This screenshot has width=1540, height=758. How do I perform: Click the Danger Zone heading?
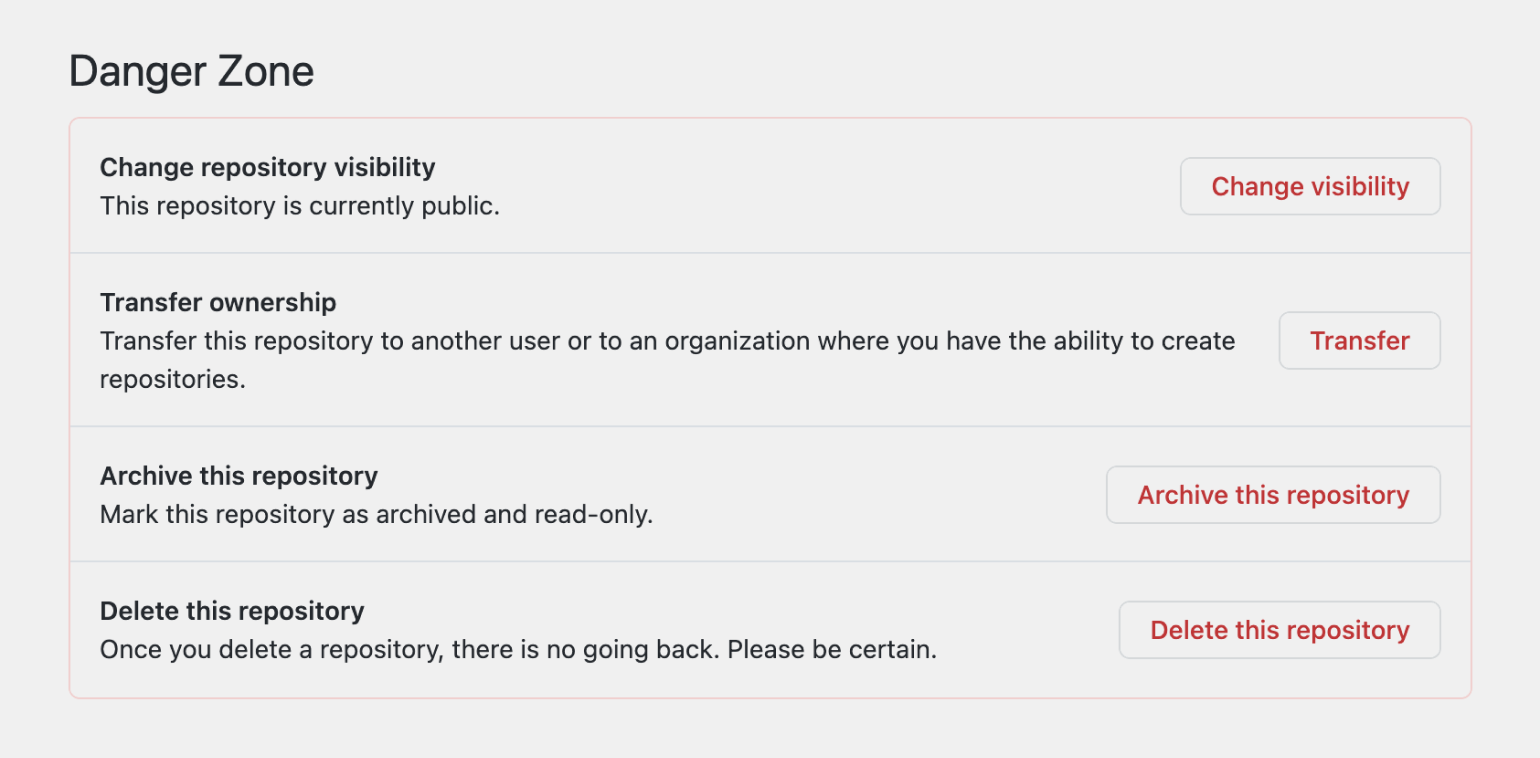191,72
